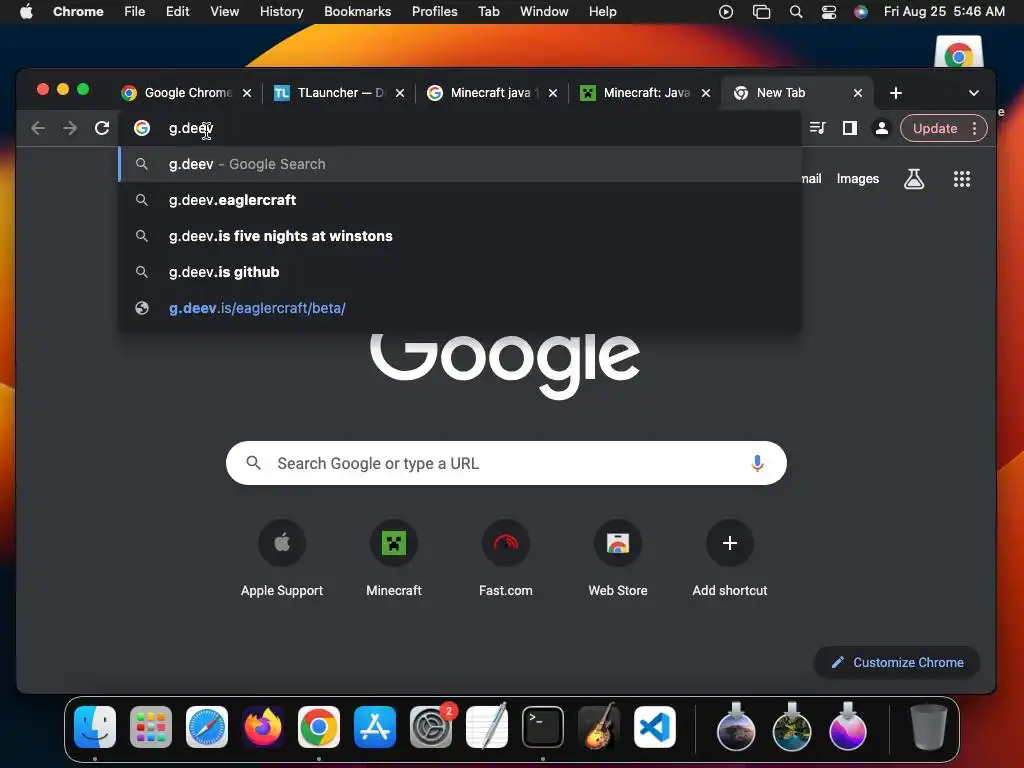Open the Profiles menu
This screenshot has height=768, width=1024.
(x=434, y=12)
